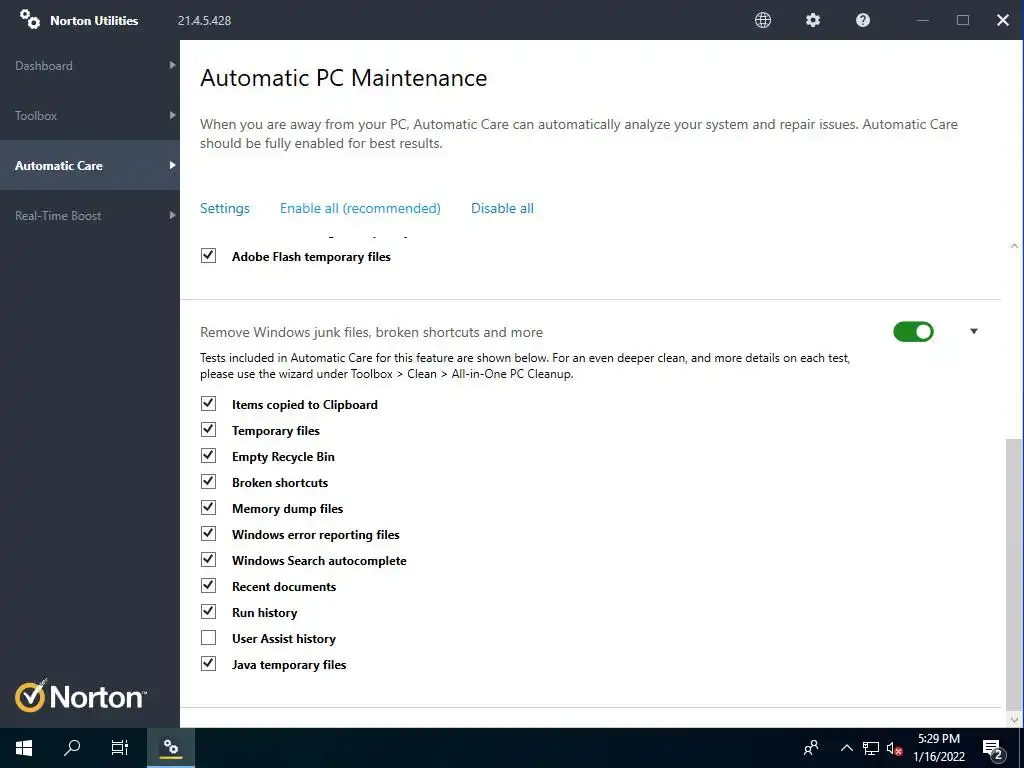Click Automatic PC Maintenance heading
Screen dimensions: 1024x768
(x=344, y=78)
